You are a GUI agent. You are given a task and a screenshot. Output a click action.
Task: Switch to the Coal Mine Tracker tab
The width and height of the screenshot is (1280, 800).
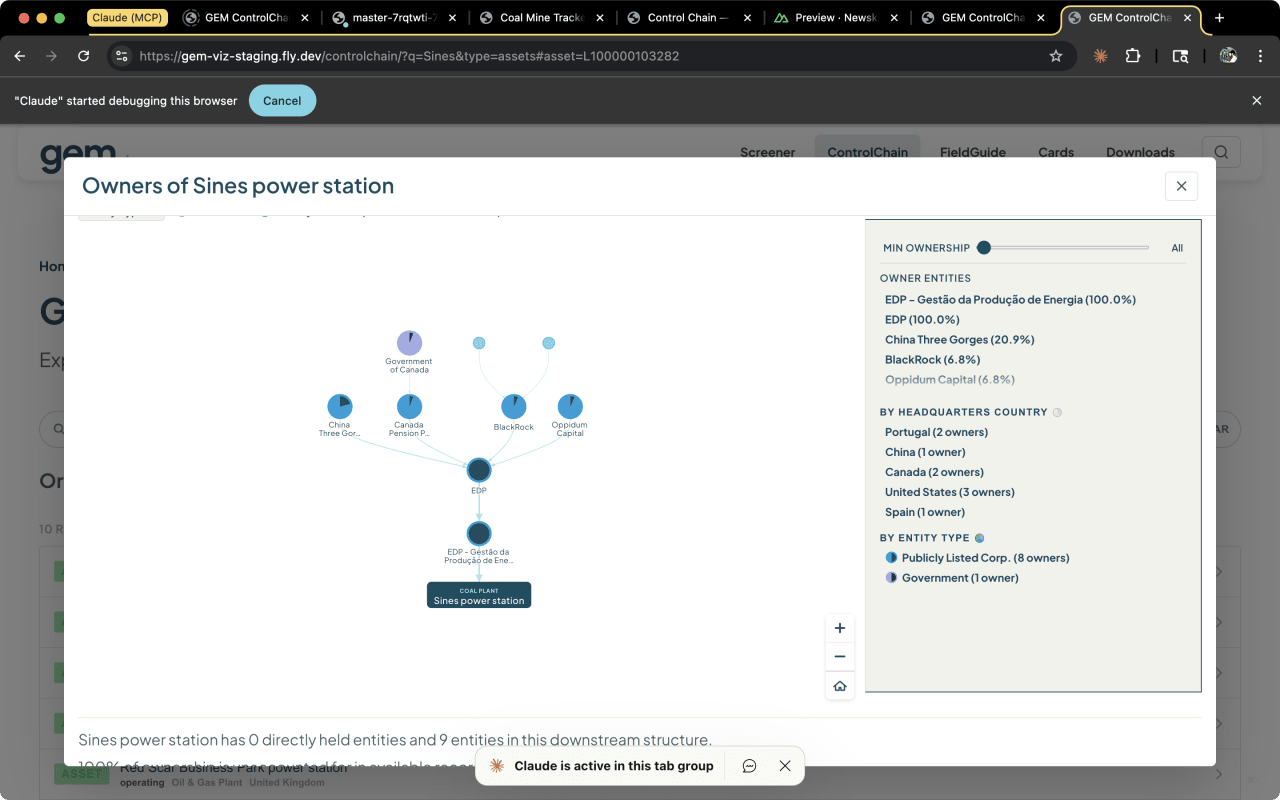click(542, 18)
